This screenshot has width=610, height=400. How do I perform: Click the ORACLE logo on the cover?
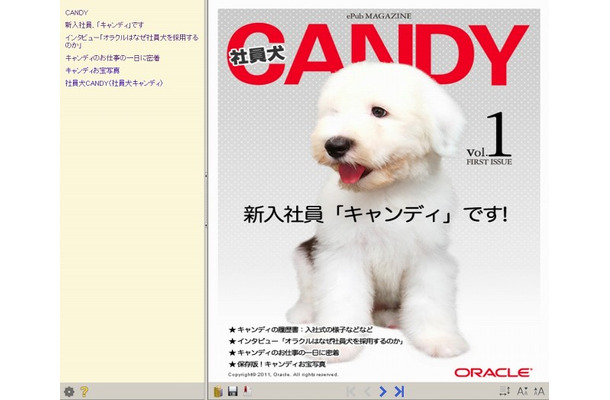point(493,373)
